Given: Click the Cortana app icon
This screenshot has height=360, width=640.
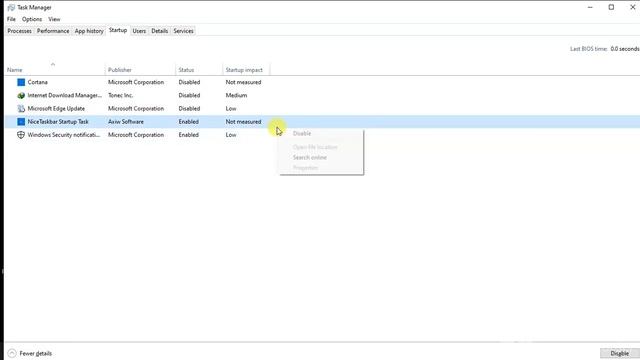Looking at the screenshot, I should tap(21, 82).
